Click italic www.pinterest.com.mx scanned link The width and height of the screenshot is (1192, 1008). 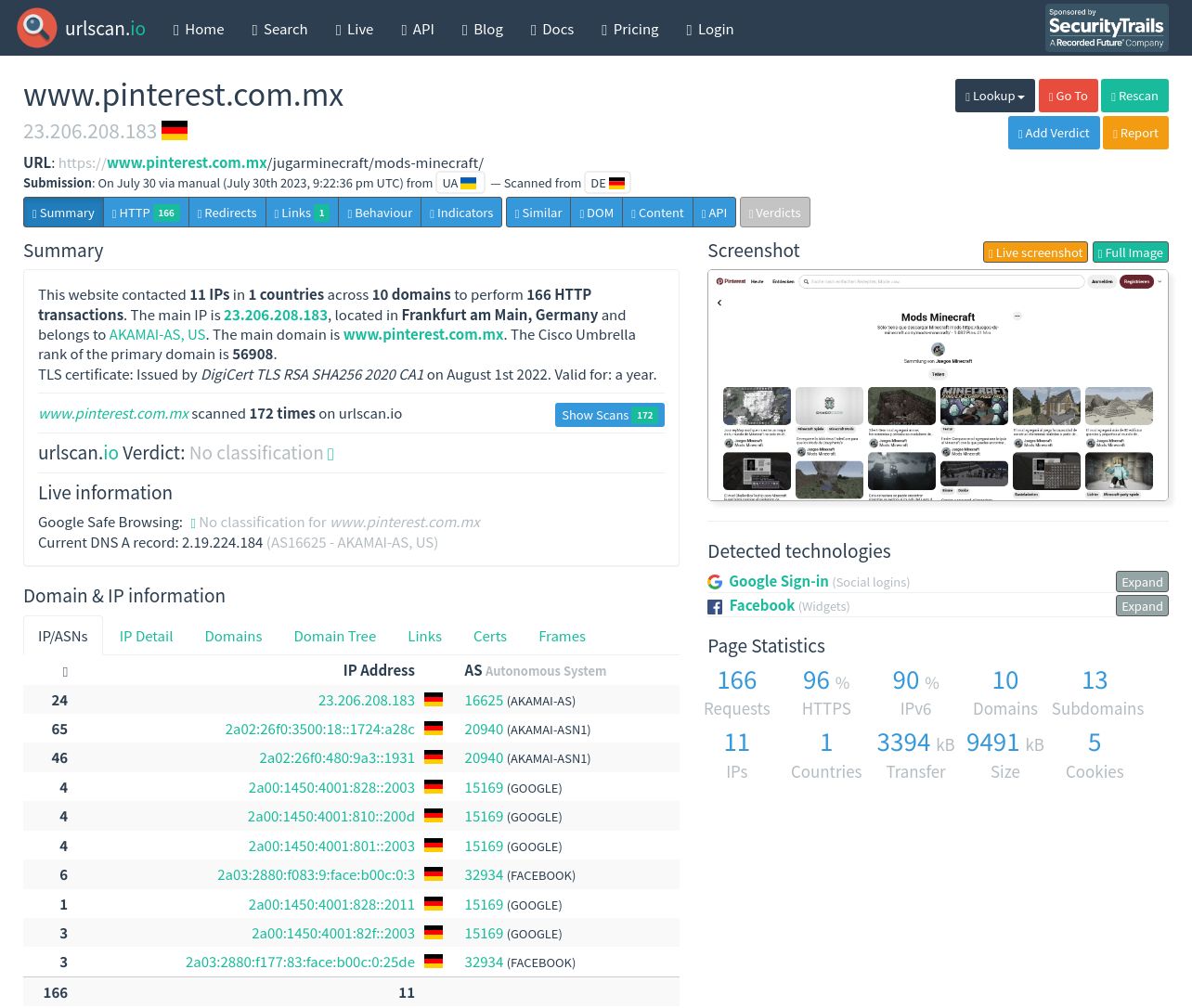[x=113, y=413]
